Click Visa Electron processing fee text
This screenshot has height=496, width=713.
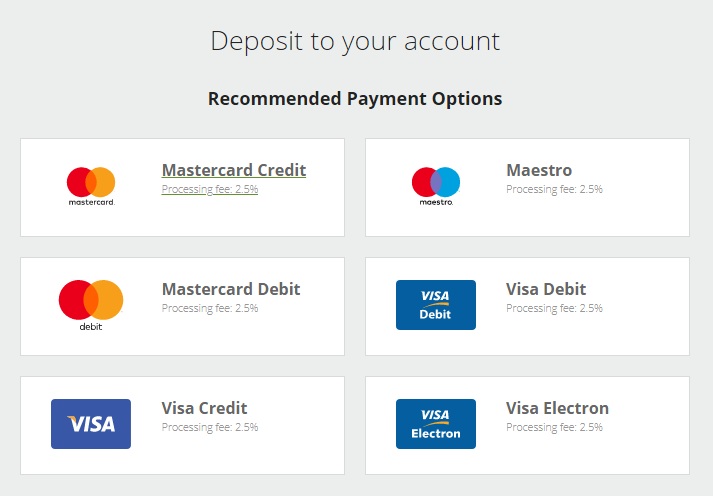pos(554,427)
